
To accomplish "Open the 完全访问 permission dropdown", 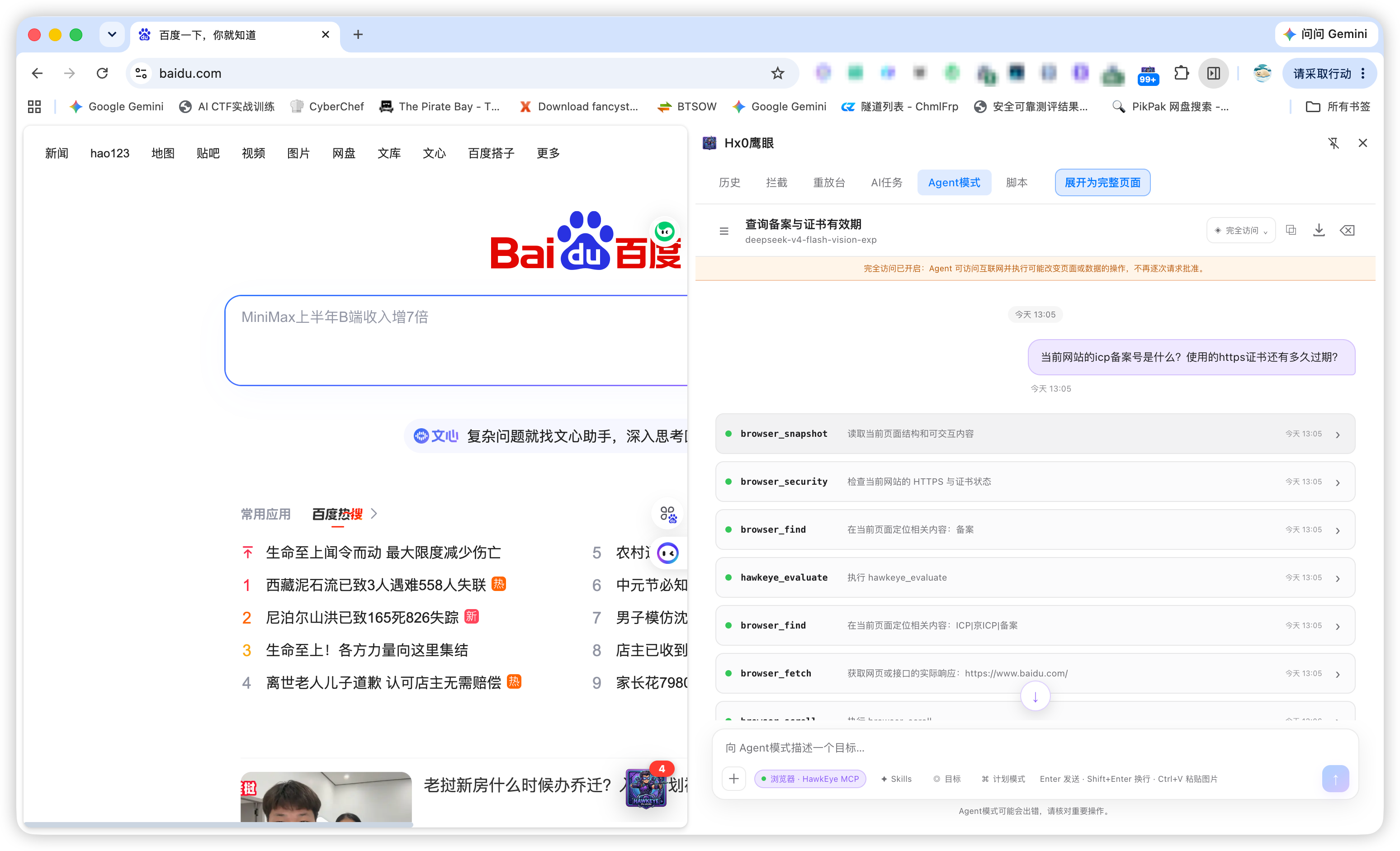I will [1241, 230].
